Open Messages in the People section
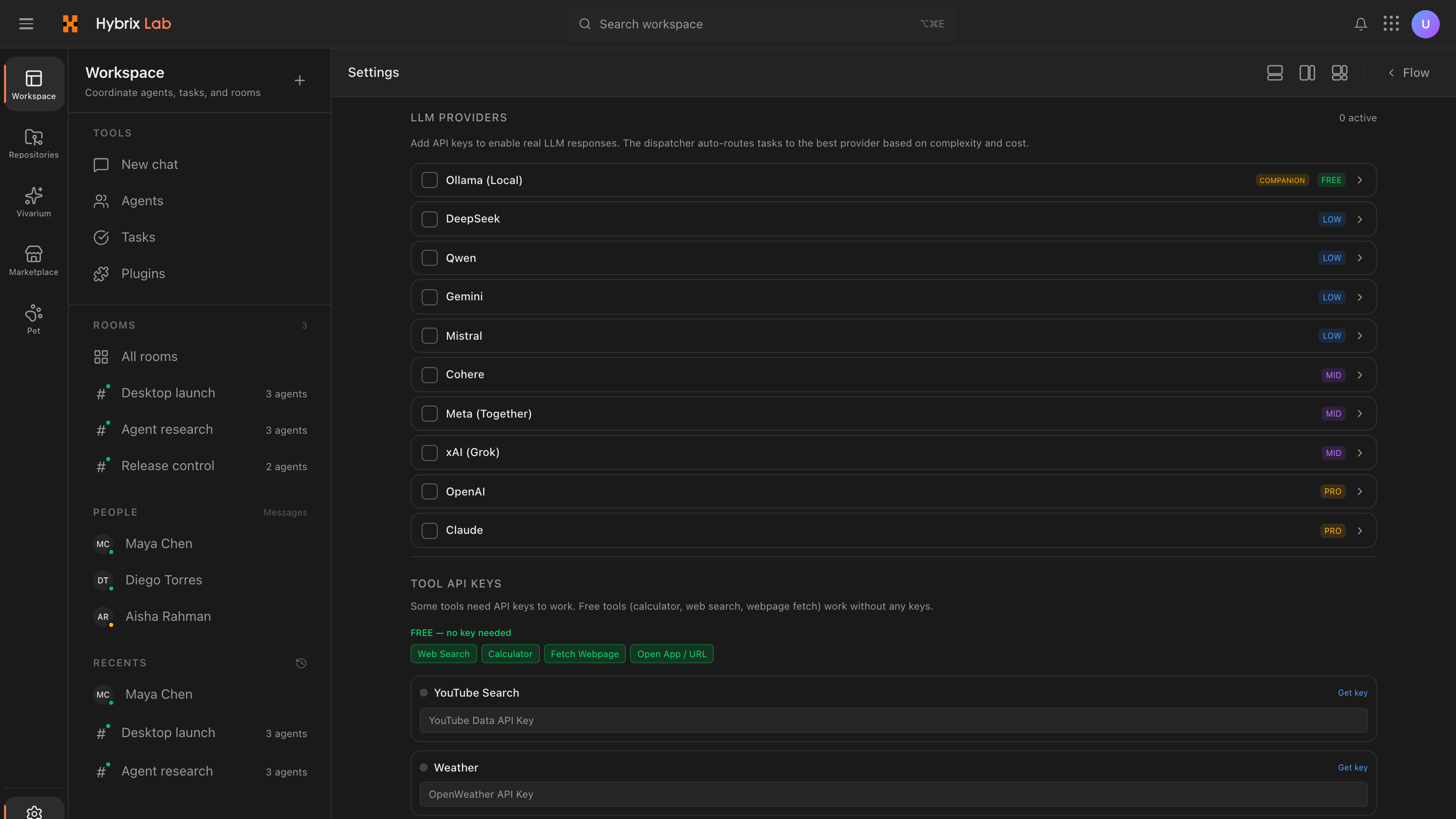The height and width of the screenshot is (819, 1456). click(x=286, y=513)
